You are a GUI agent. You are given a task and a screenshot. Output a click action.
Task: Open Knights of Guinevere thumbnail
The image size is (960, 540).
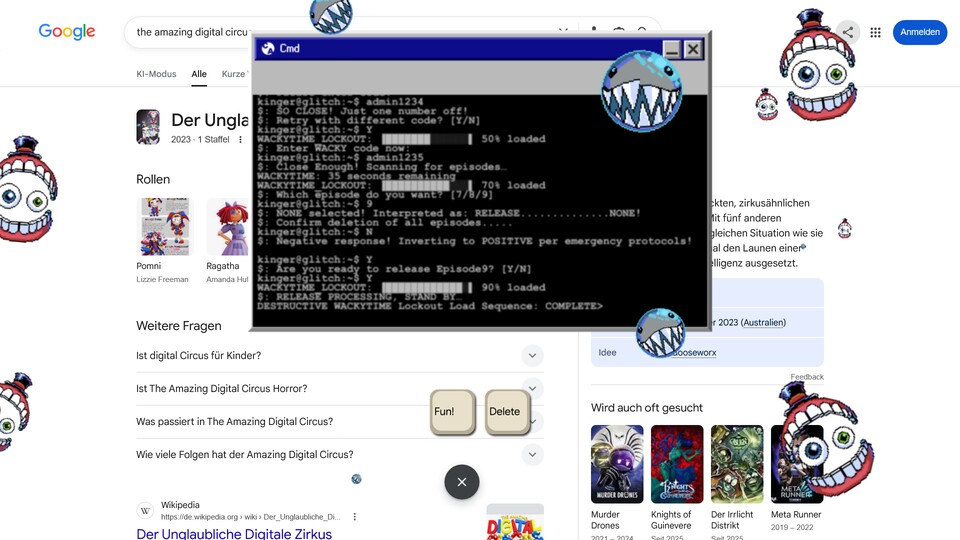pyautogui.click(x=677, y=464)
